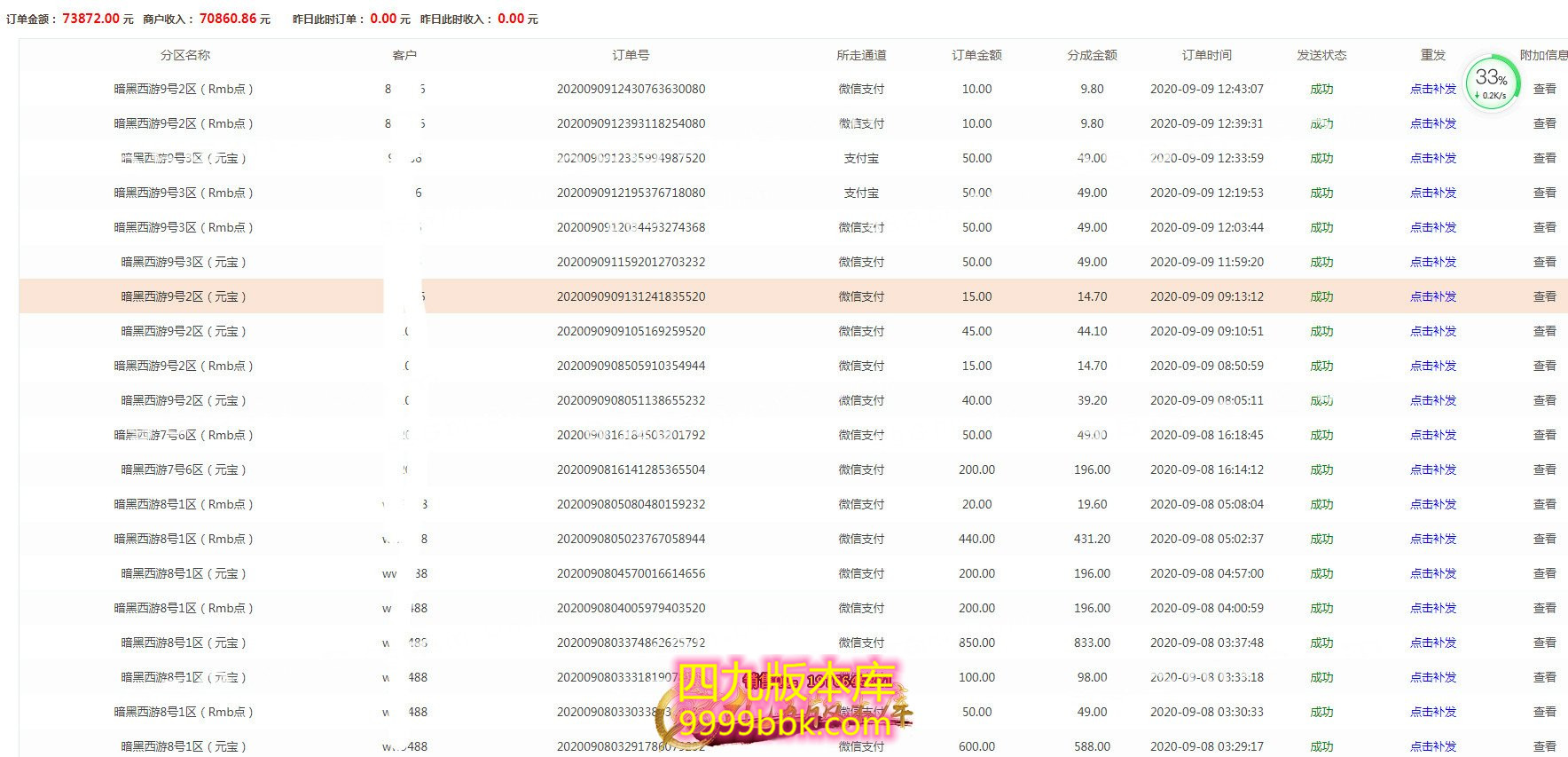The width and height of the screenshot is (1568, 757).
Task: Click the 33% network speed floating widget
Action: click(x=1492, y=83)
